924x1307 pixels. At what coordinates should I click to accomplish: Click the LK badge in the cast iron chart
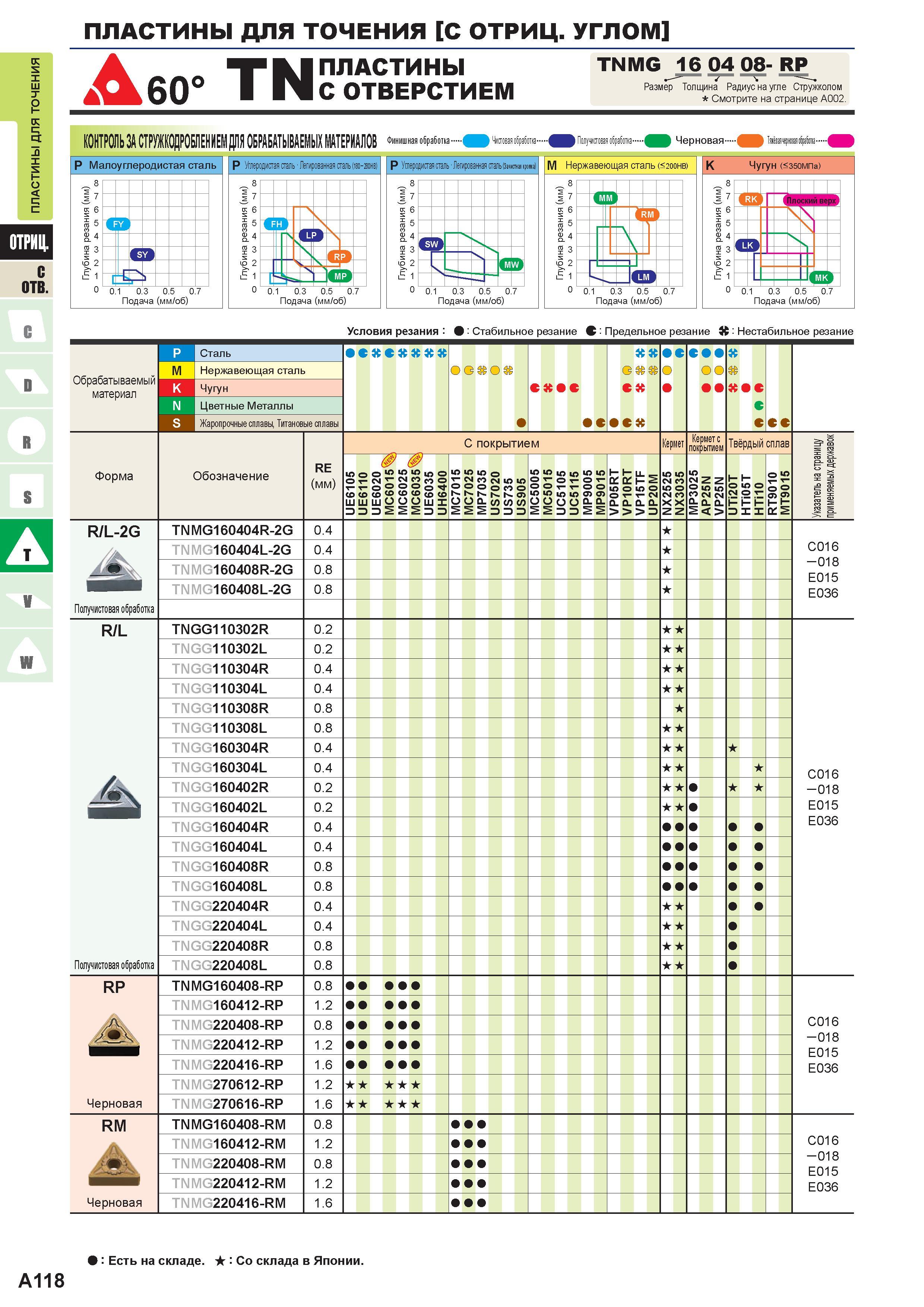[747, 246]
